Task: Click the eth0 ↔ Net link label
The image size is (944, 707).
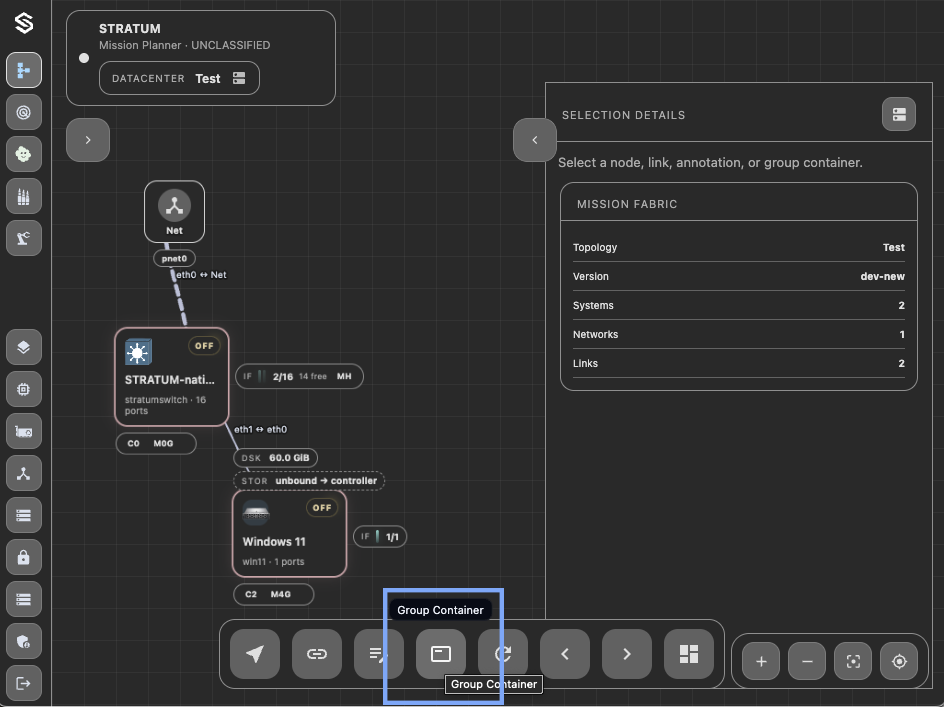Action: [x=202, y=275]
